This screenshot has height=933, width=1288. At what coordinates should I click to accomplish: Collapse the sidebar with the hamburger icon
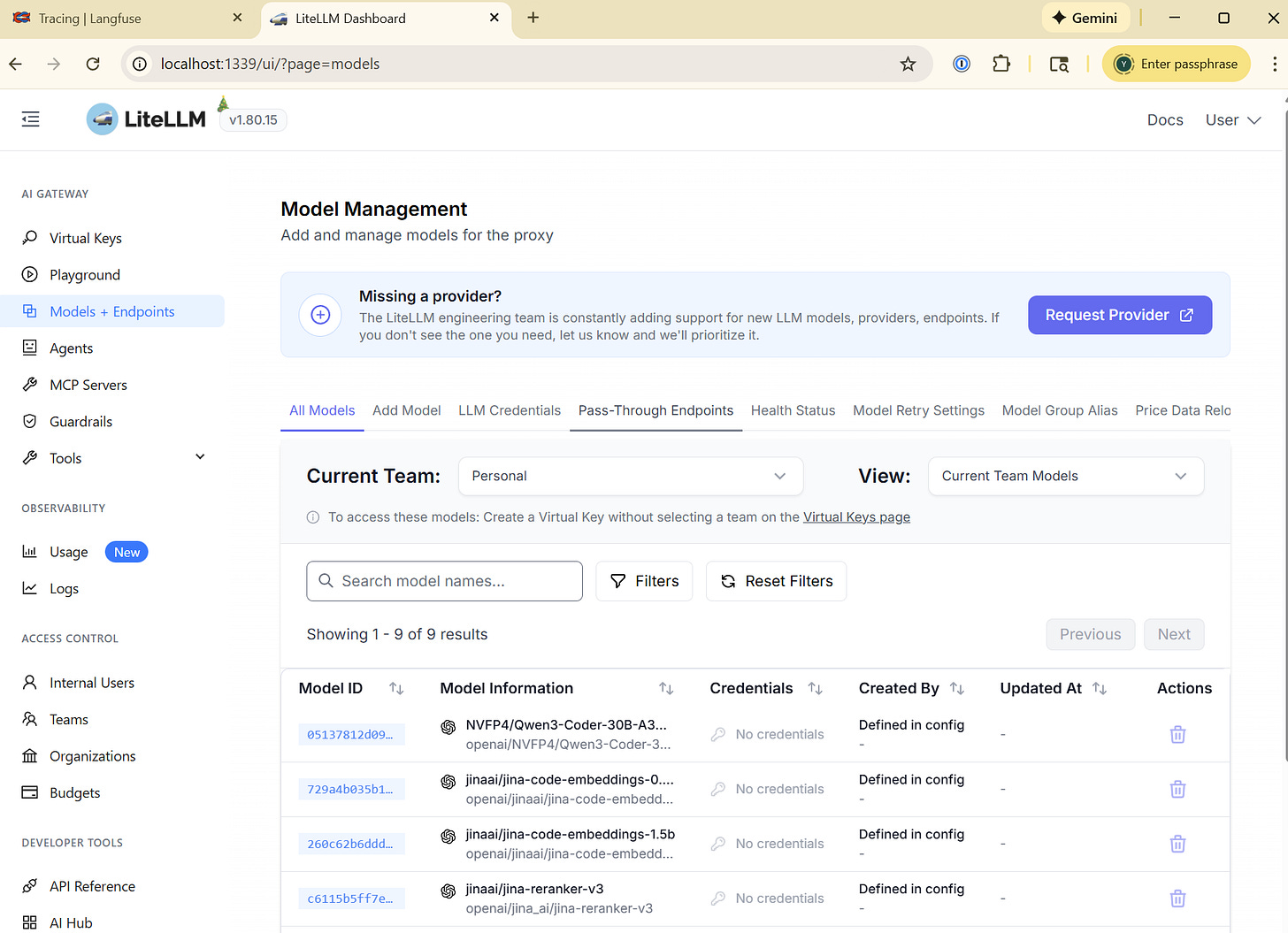click(x=31, y=119)
